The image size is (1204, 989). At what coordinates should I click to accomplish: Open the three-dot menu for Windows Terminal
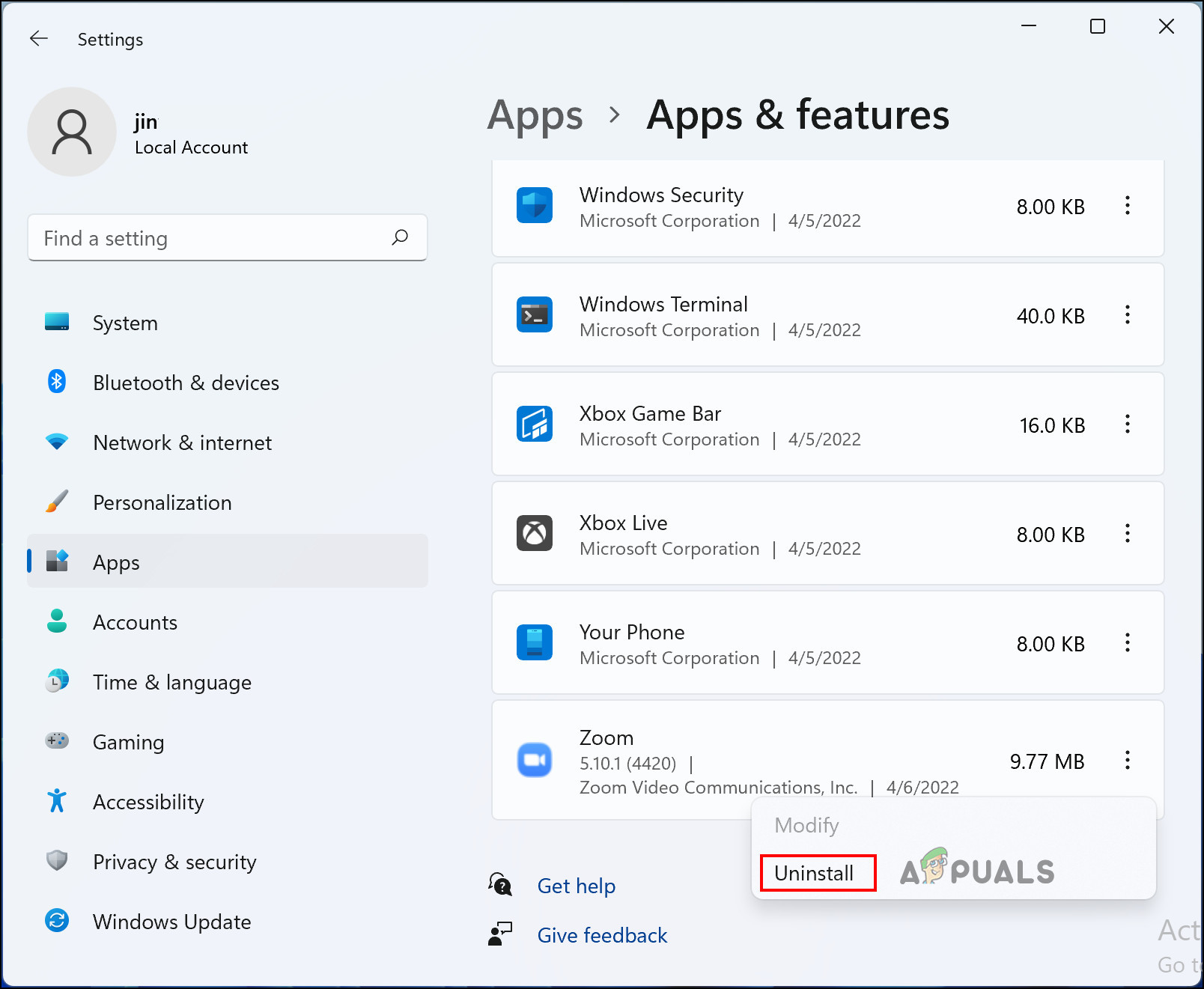(x=1128, y=315)
